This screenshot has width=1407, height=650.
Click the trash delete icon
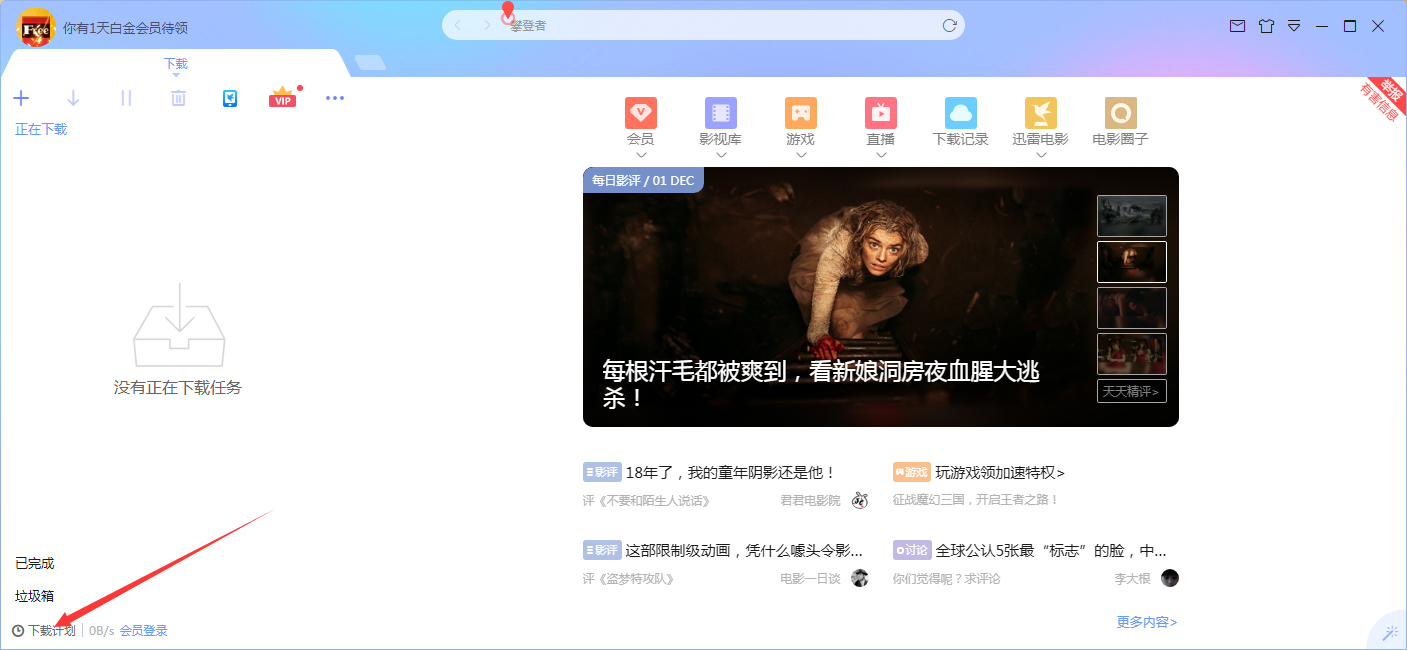pyautogui.click(x=177, y=97)
